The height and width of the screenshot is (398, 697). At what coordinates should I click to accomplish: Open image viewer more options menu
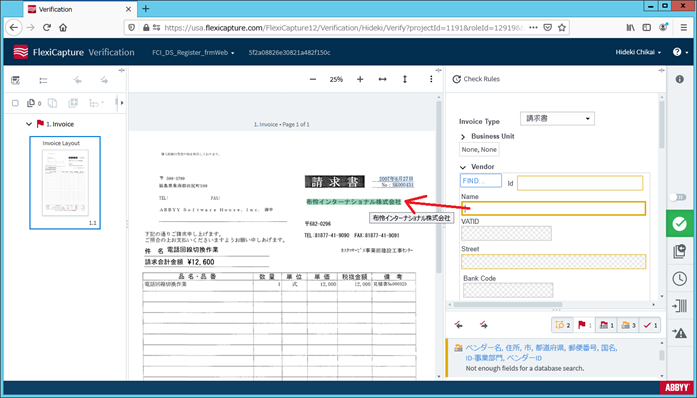point(431,79)
